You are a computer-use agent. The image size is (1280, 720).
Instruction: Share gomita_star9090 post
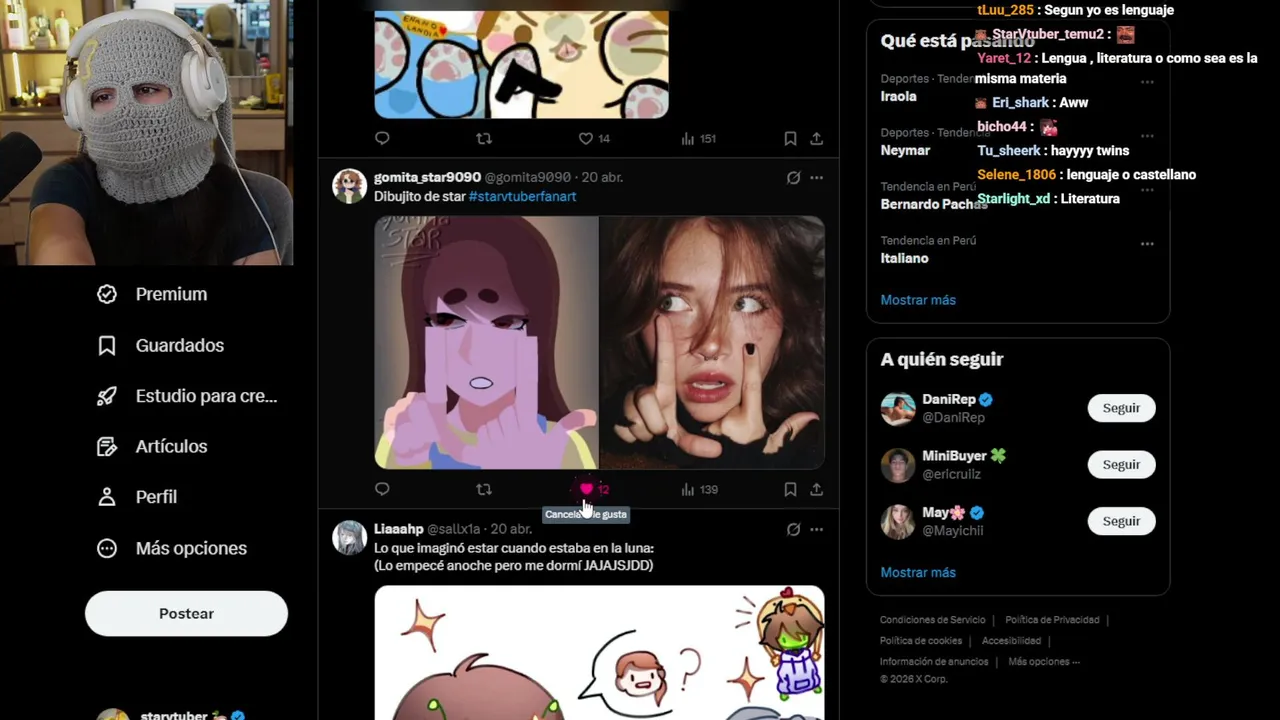pos(816,489)
